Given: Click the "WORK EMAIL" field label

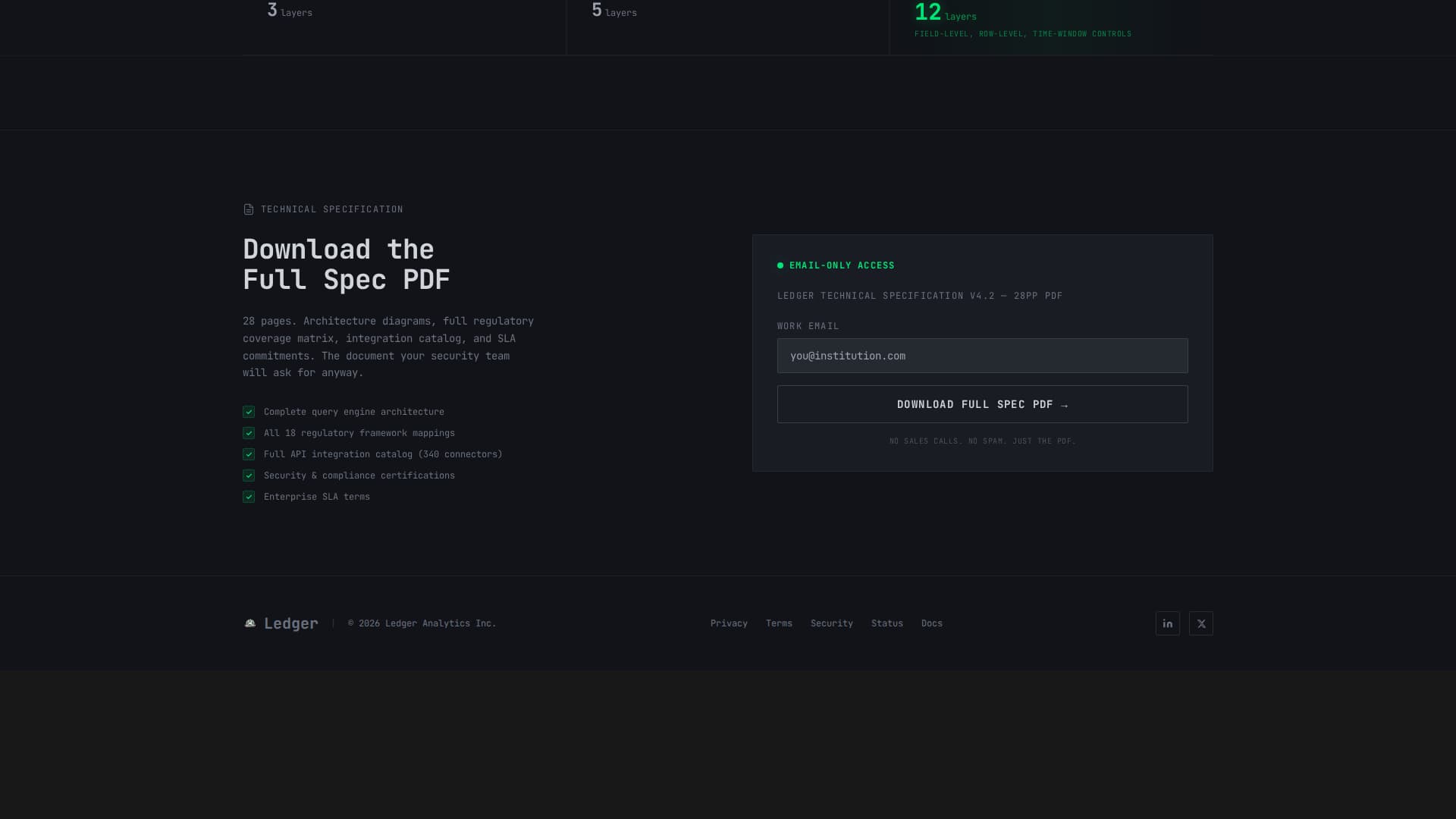Looking at the screenshot, I should click(808, 326).
